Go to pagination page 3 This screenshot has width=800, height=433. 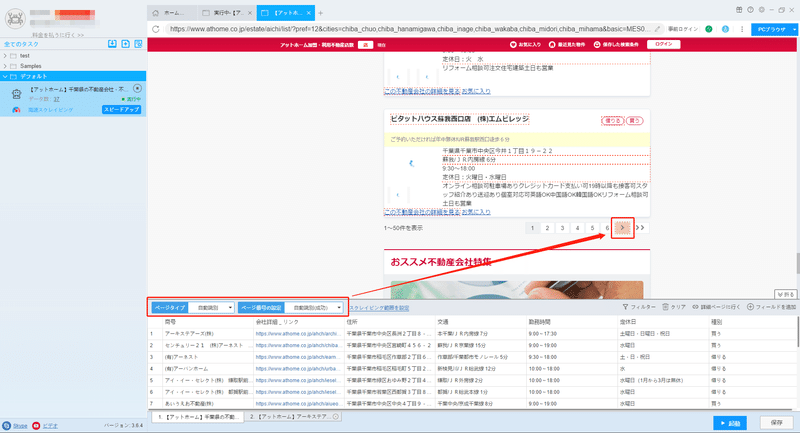click(562, 228)
